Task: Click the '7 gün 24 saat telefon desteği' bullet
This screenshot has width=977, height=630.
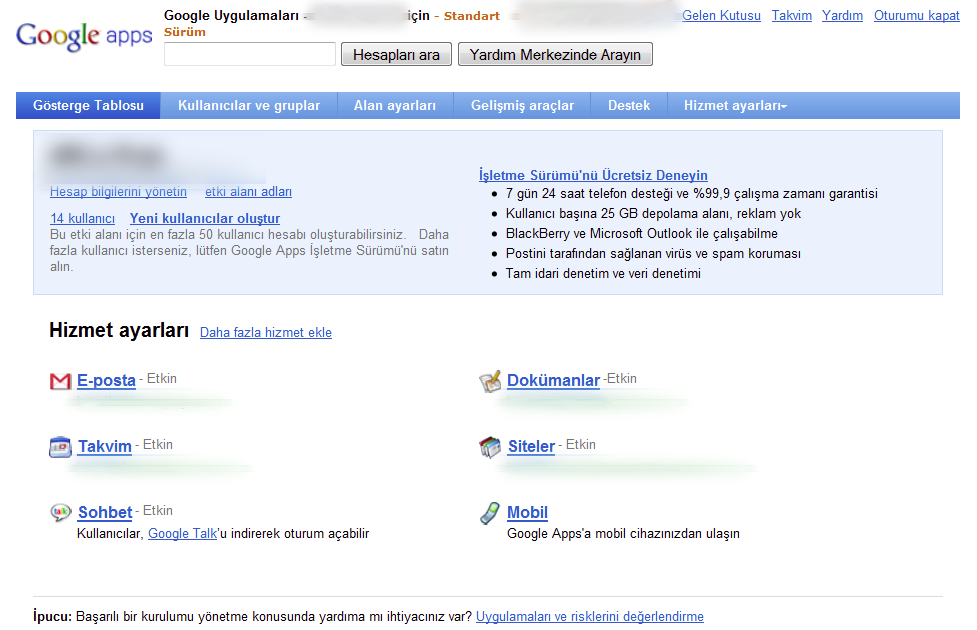Action: 692,194
